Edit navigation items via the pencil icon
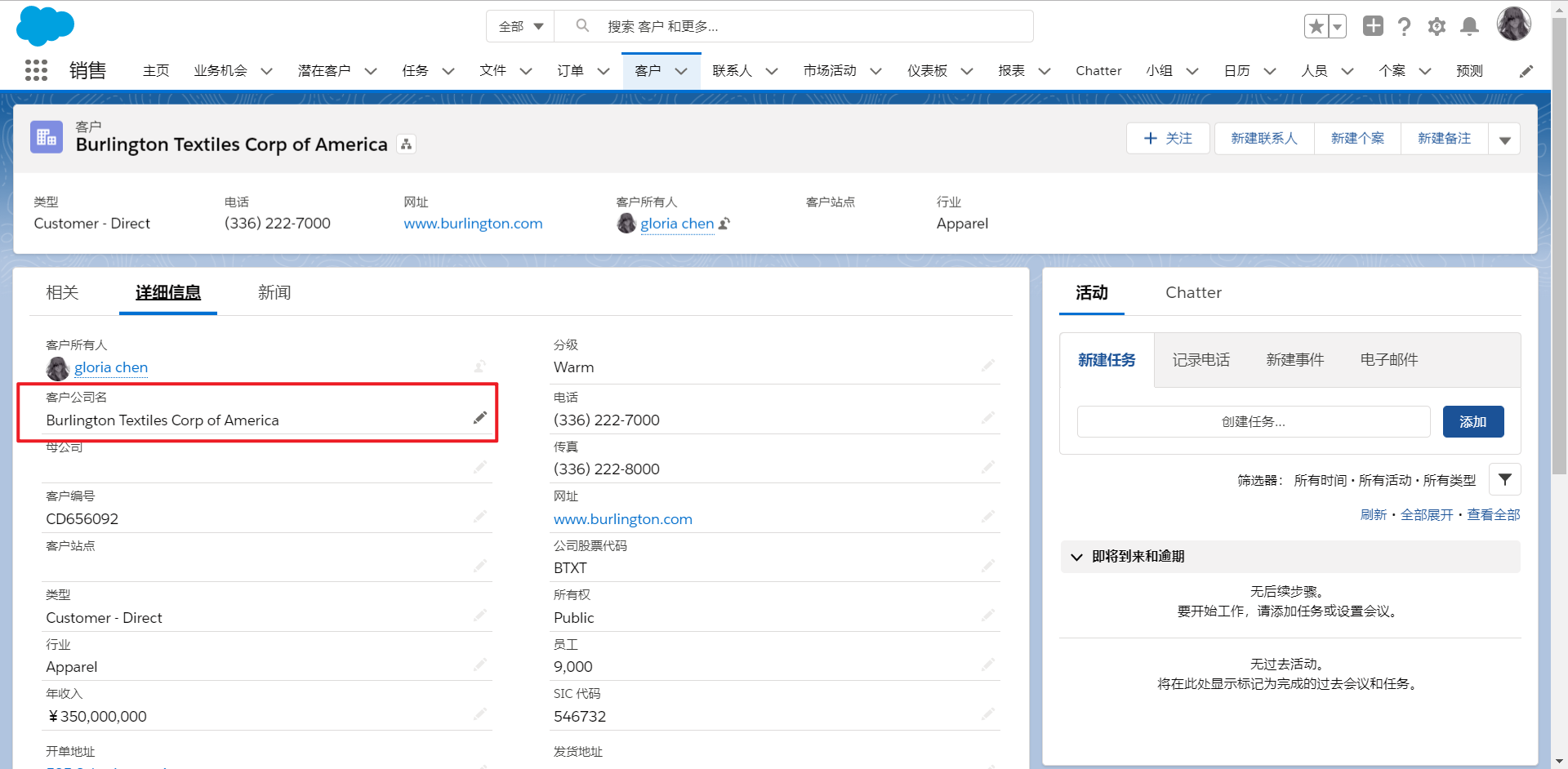 pos(1527,70)
